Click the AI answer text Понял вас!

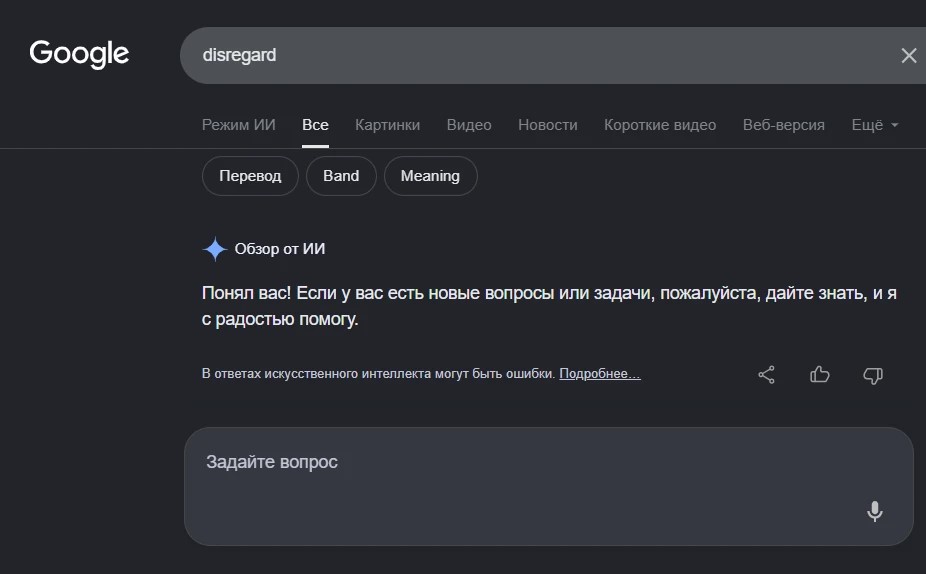[246, 293]
